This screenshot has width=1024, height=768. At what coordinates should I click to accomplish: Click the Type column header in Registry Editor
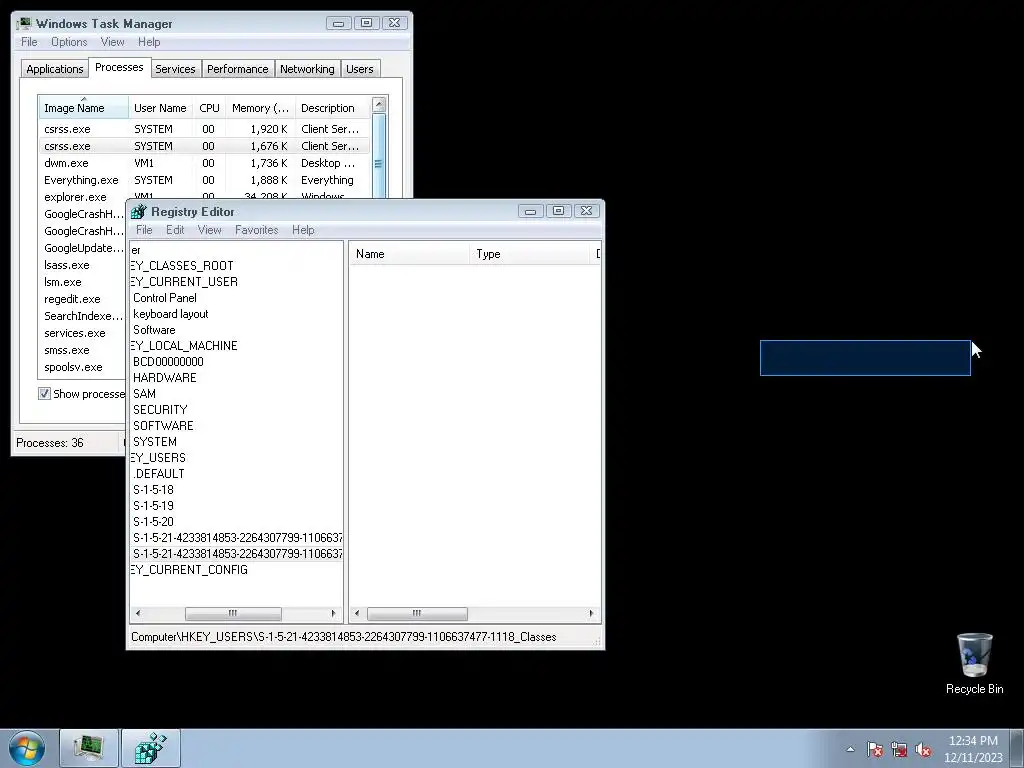tap(529, 254)
